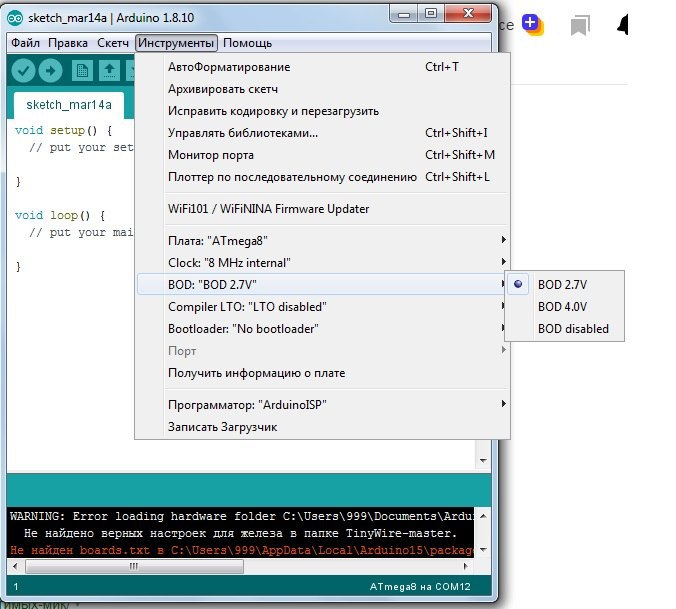676x609 pixels.
Task: Expand the Compiler LTO: "LTO disabled" submenu
Action: click(x=322, y=306)
